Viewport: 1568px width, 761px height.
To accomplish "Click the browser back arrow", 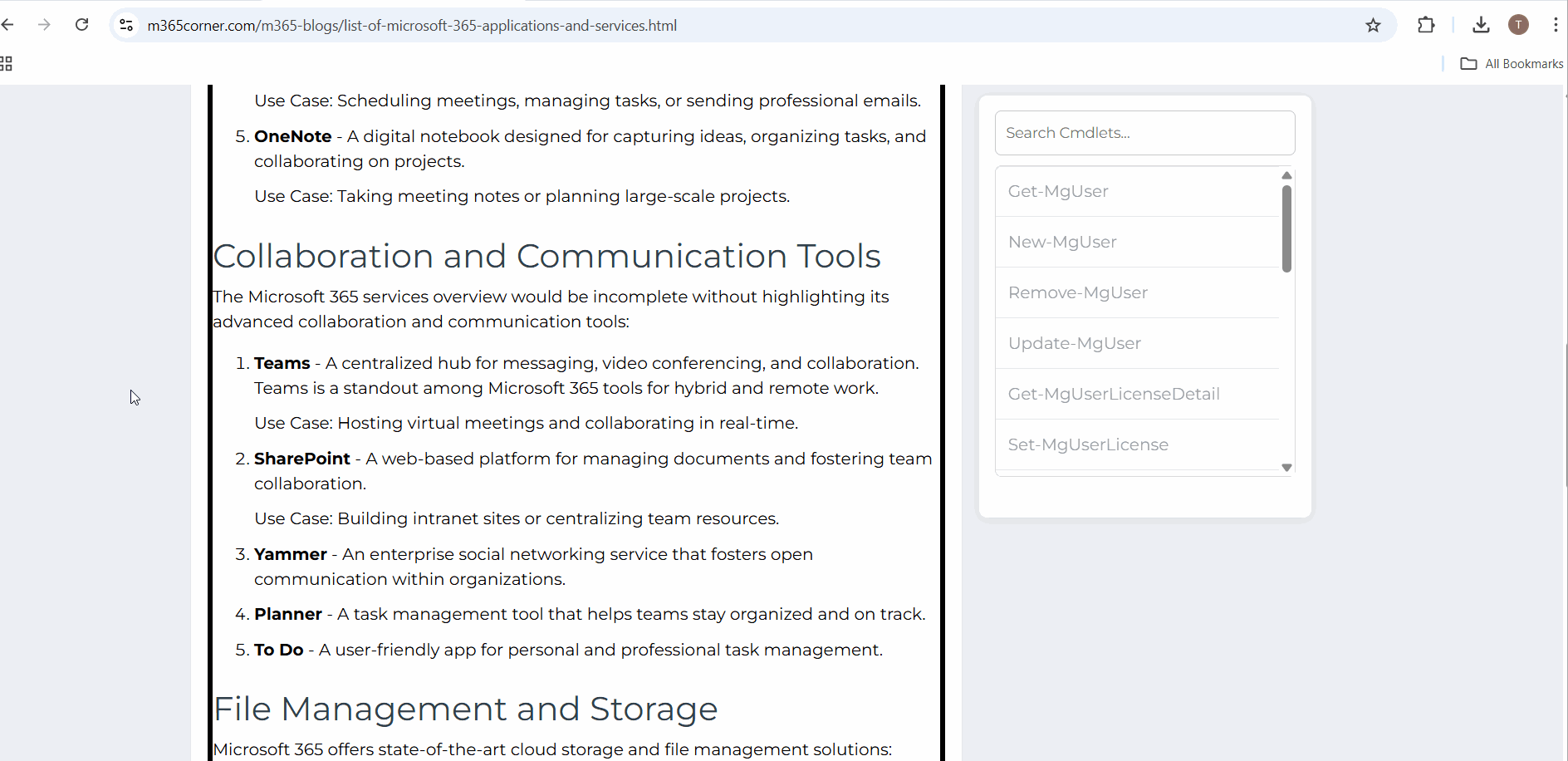I will click(x=7, y=25).
